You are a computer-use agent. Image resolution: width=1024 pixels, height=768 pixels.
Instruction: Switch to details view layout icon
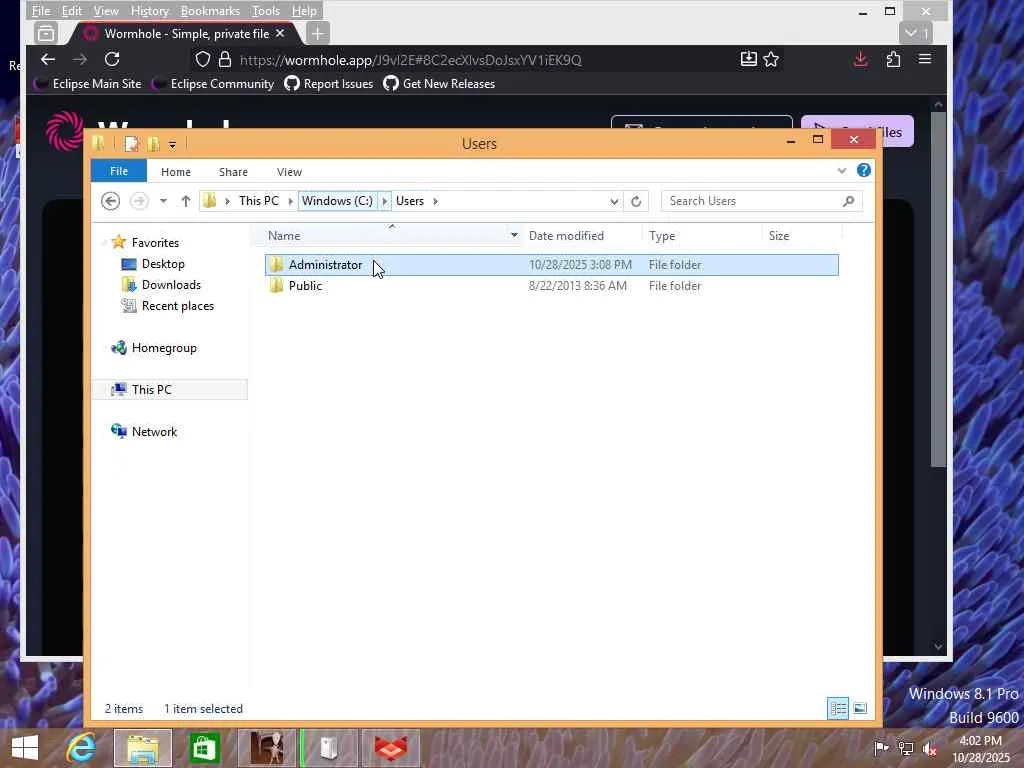838,709
